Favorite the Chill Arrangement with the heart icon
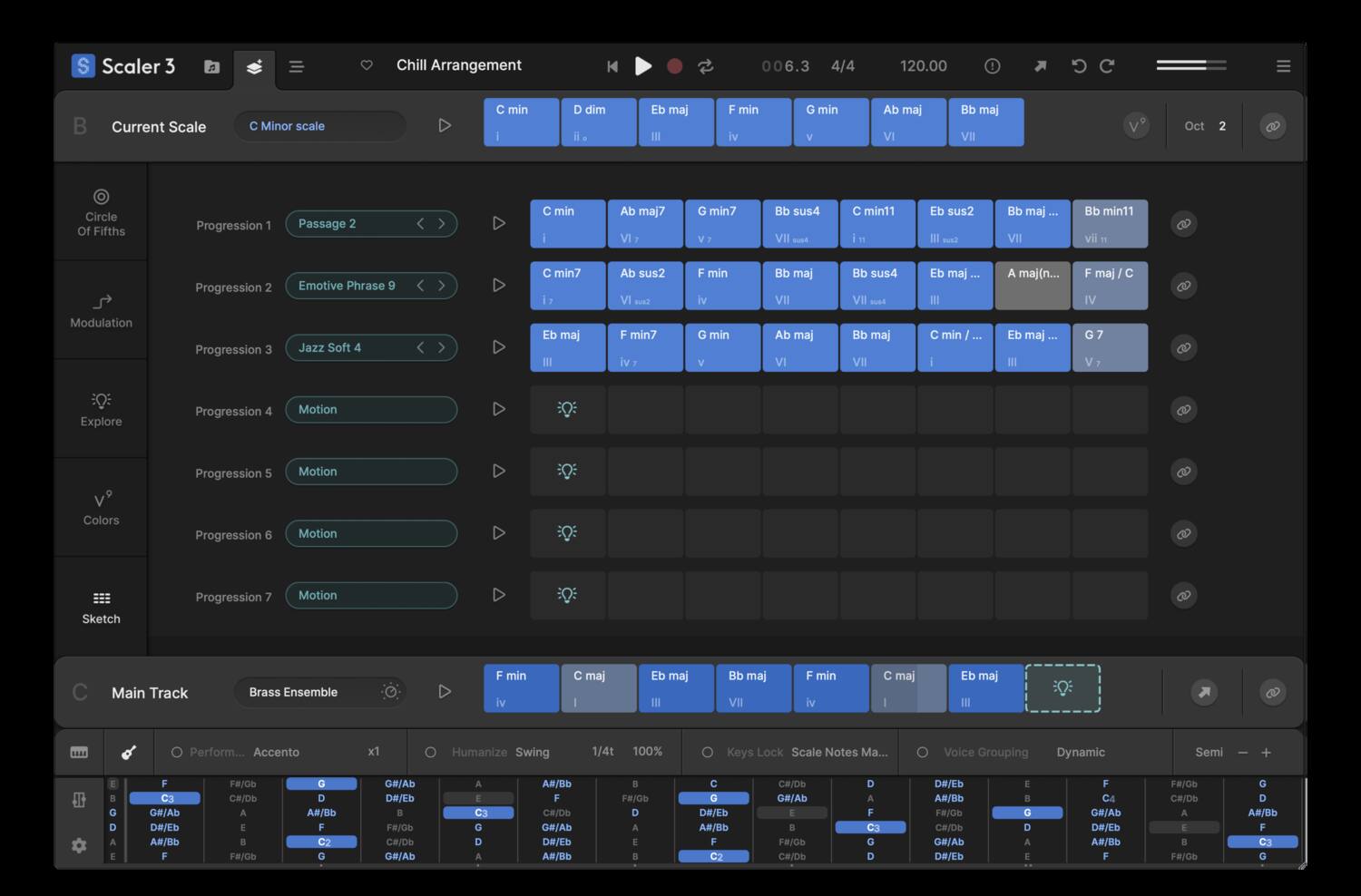Viewport: 1361px width, 896px height. pos(367,65)
